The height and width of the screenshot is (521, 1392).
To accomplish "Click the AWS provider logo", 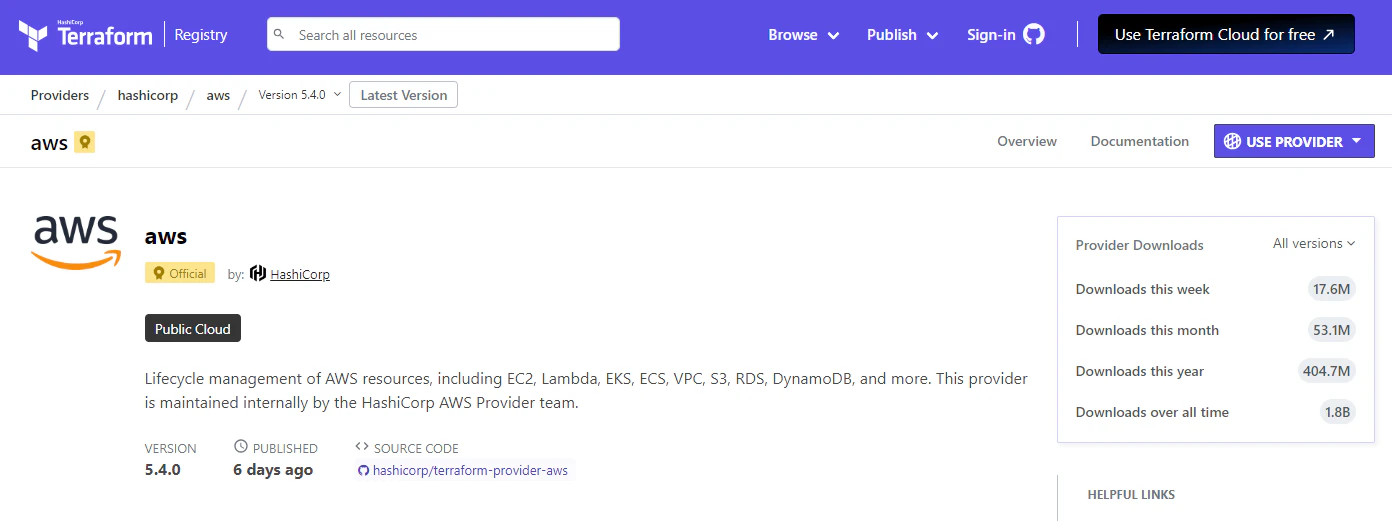I will (76, 242).
